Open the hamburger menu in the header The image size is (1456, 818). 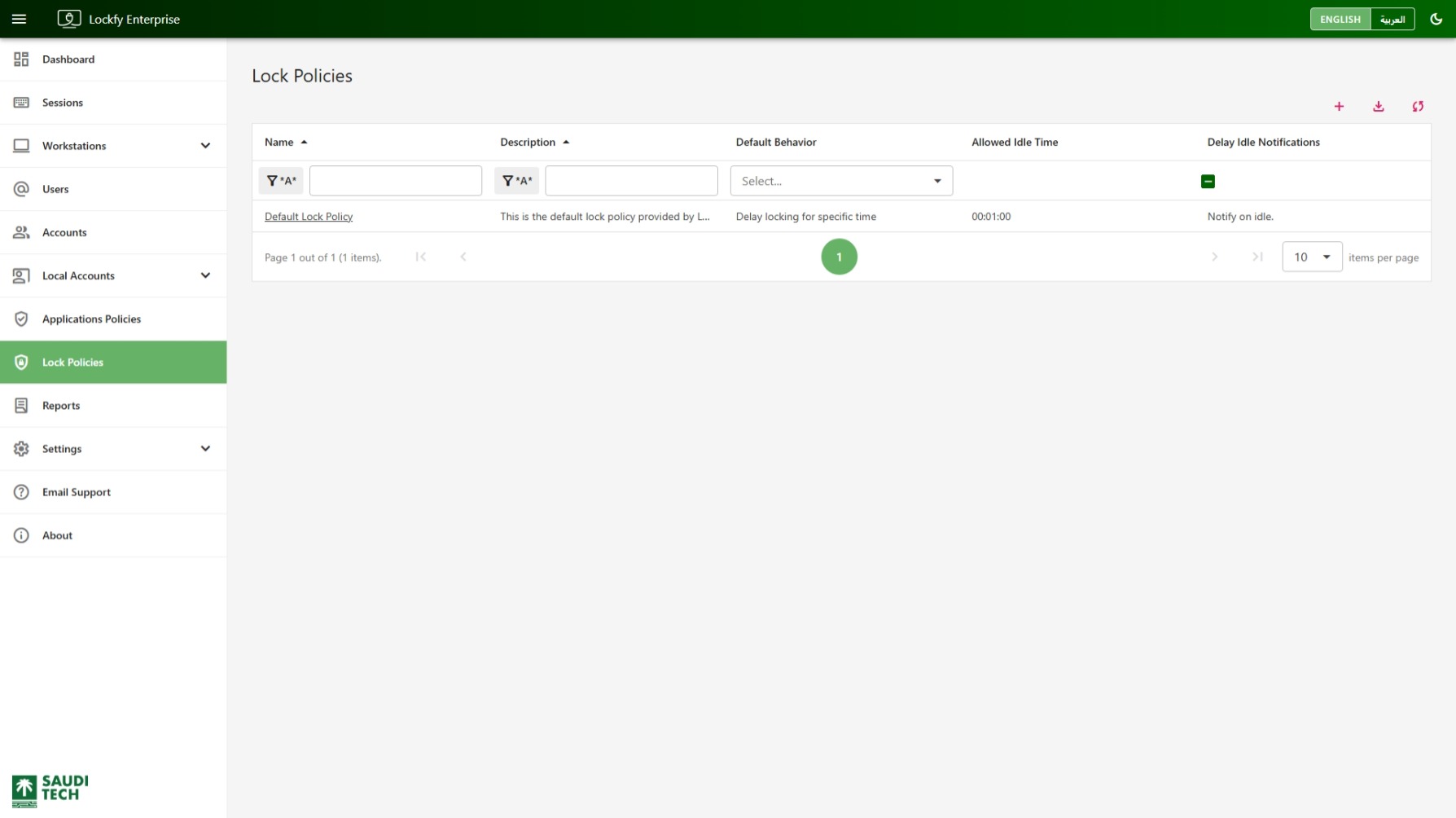(20, 19)
